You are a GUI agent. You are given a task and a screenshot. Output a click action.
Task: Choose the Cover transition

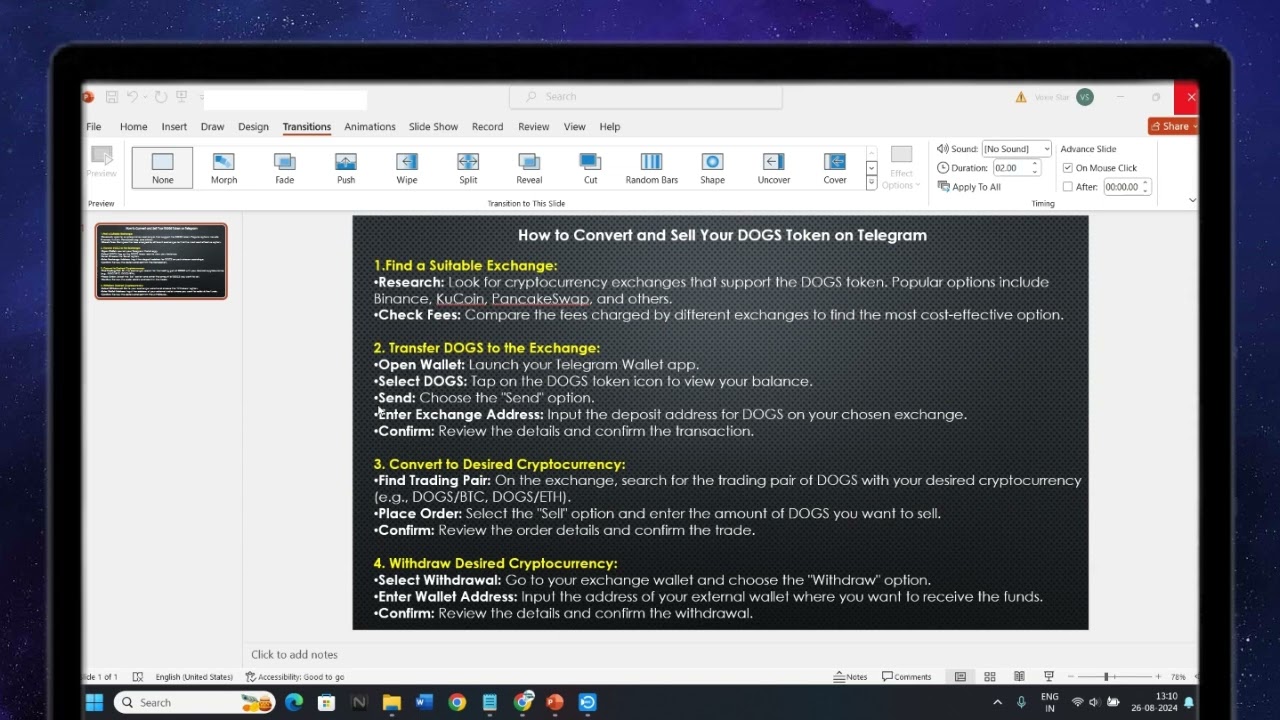[835, 168]
